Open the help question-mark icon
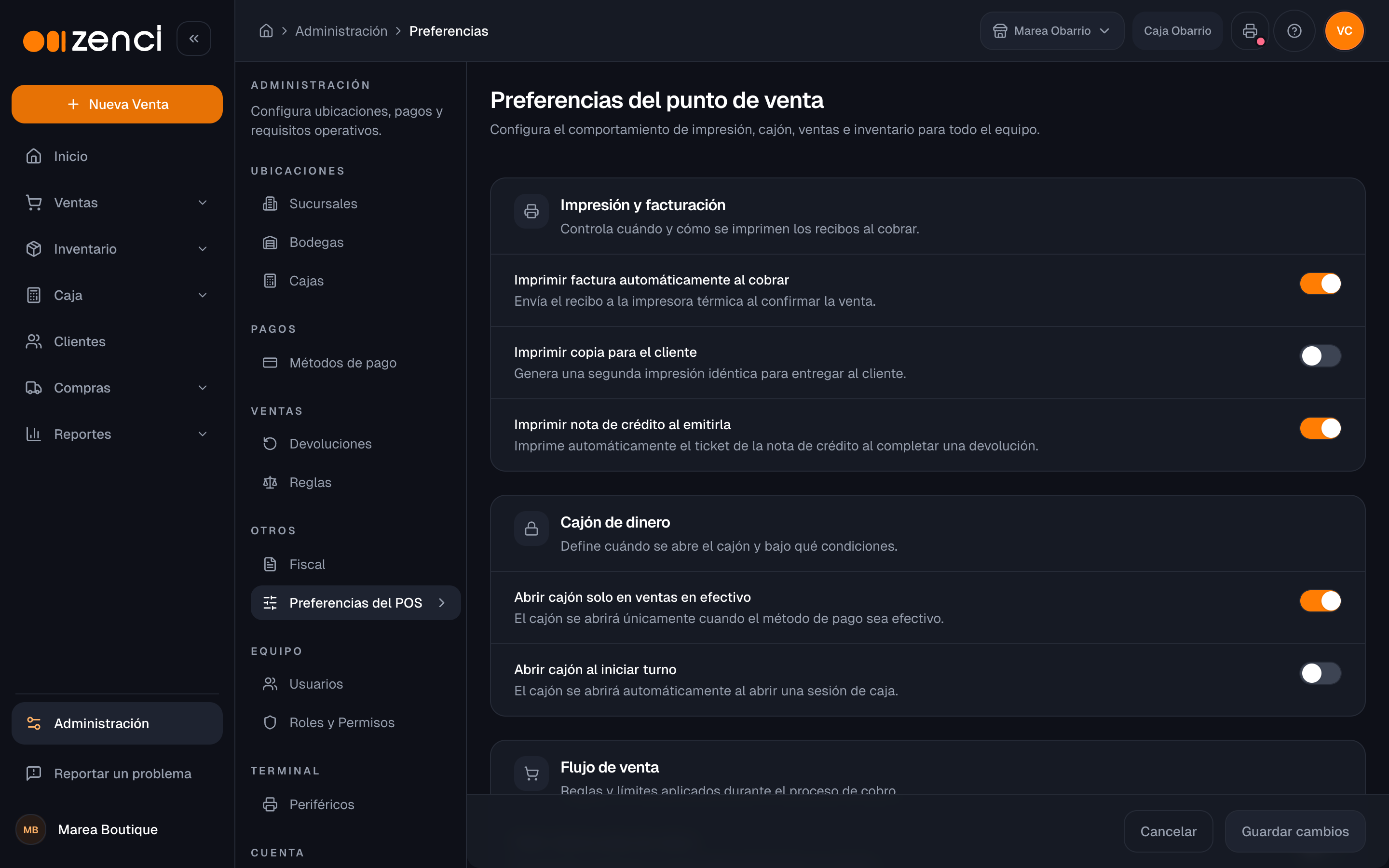This screenshot has width=1389, height=868. pos(1294,31)
